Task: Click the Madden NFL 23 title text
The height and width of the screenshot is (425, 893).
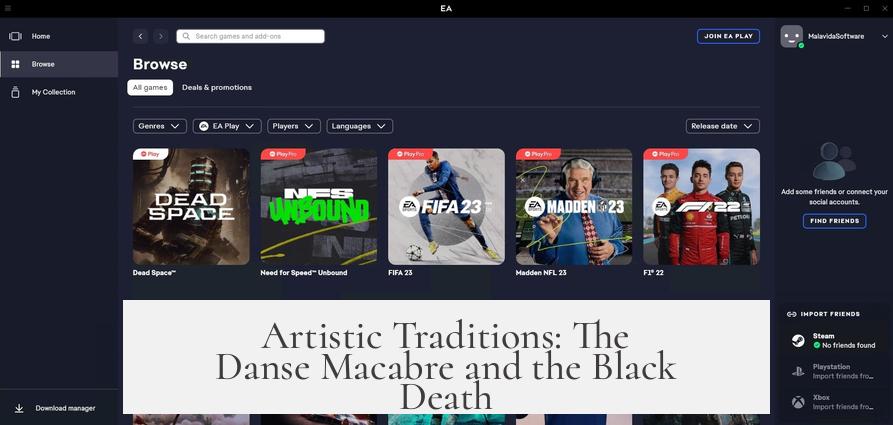Action: tap(541, 273)
